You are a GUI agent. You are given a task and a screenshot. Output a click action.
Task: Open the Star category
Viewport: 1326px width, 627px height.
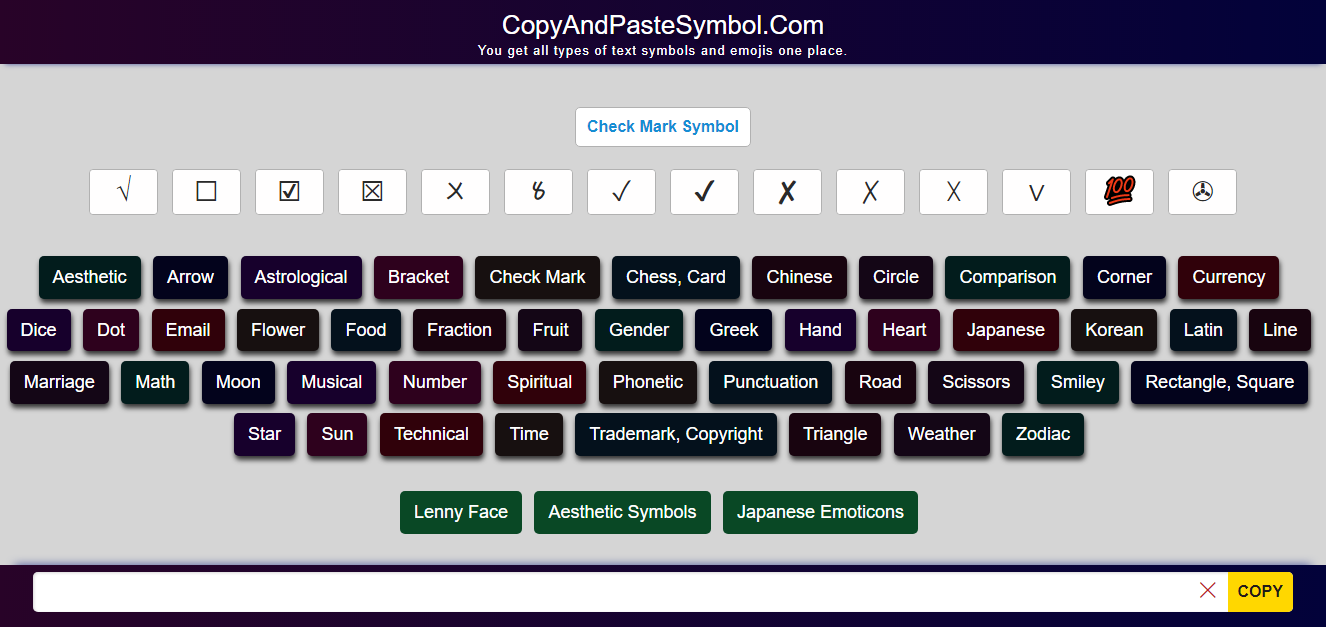(x=265, y=434)
